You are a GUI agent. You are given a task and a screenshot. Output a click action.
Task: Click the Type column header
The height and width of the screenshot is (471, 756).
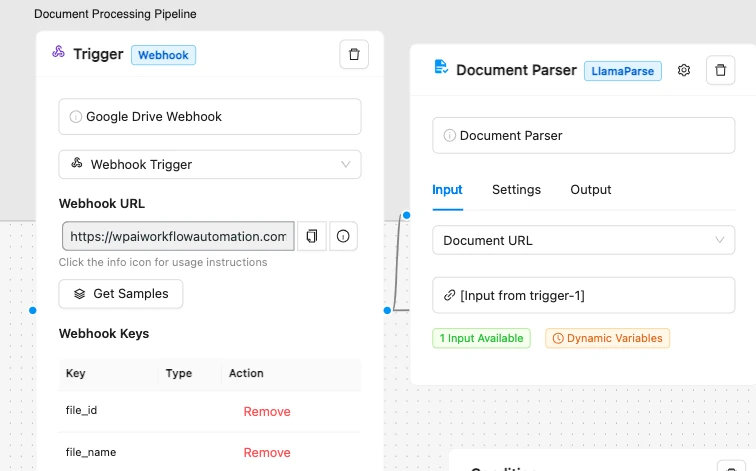[x=179, y=373]
